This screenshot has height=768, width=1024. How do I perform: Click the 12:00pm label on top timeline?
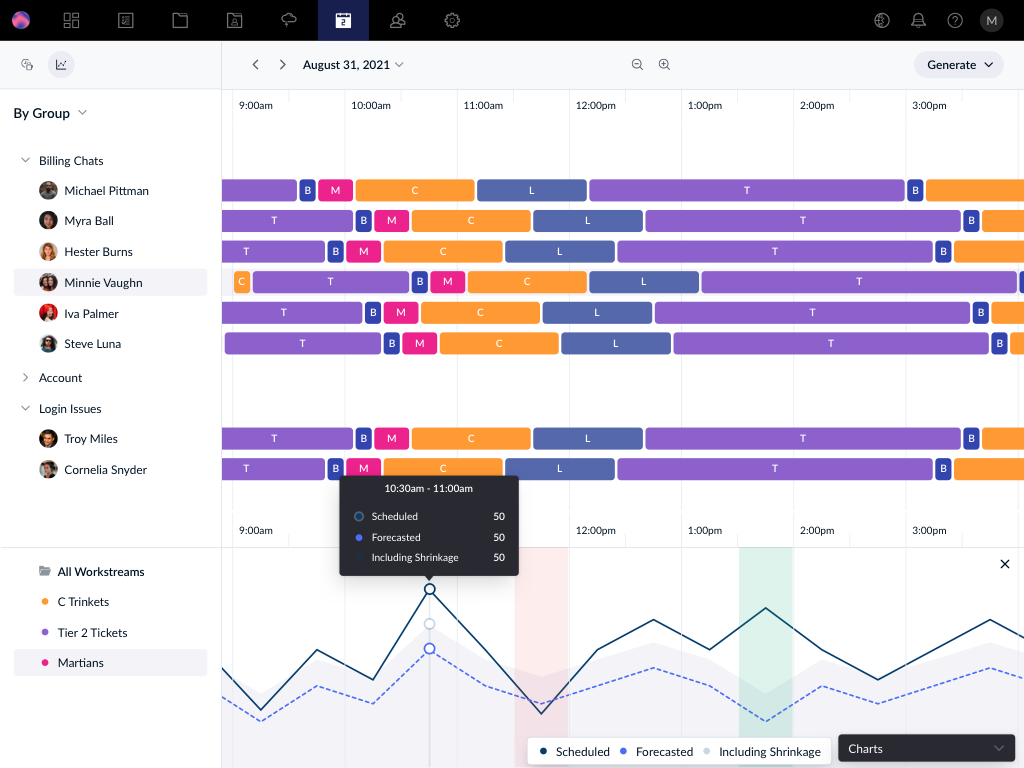click(596, 105)
